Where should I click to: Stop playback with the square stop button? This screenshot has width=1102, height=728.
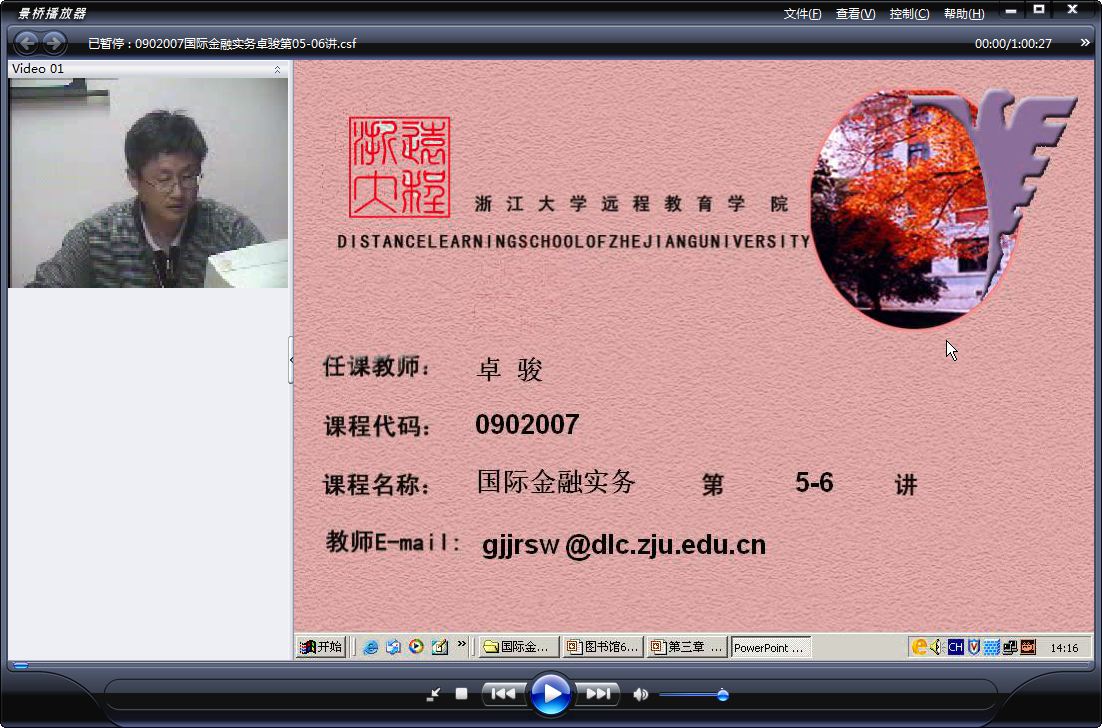tap(461, 694)
